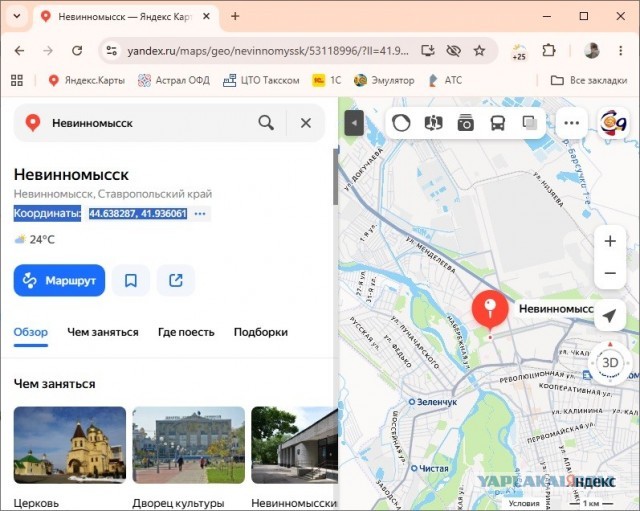Open coordinates options three dots

pos(200,213)
